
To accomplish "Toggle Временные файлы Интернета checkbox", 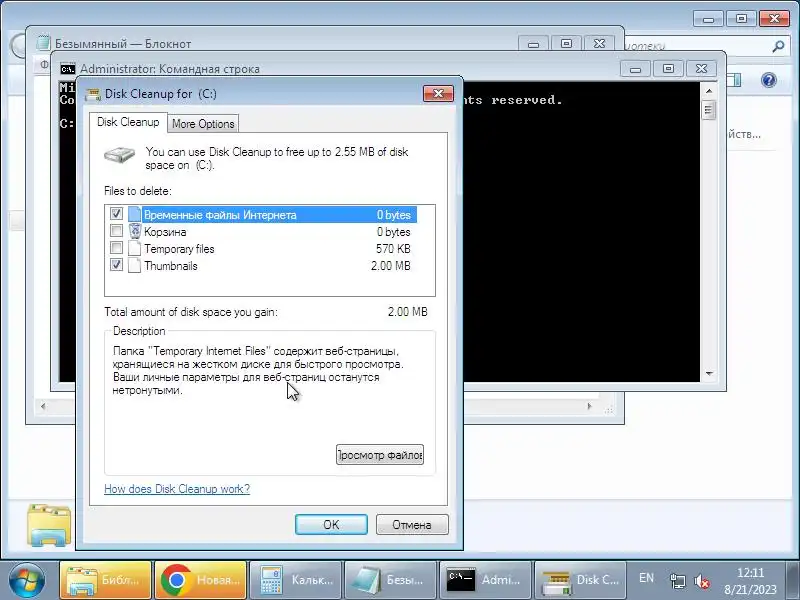I will 116,214.
